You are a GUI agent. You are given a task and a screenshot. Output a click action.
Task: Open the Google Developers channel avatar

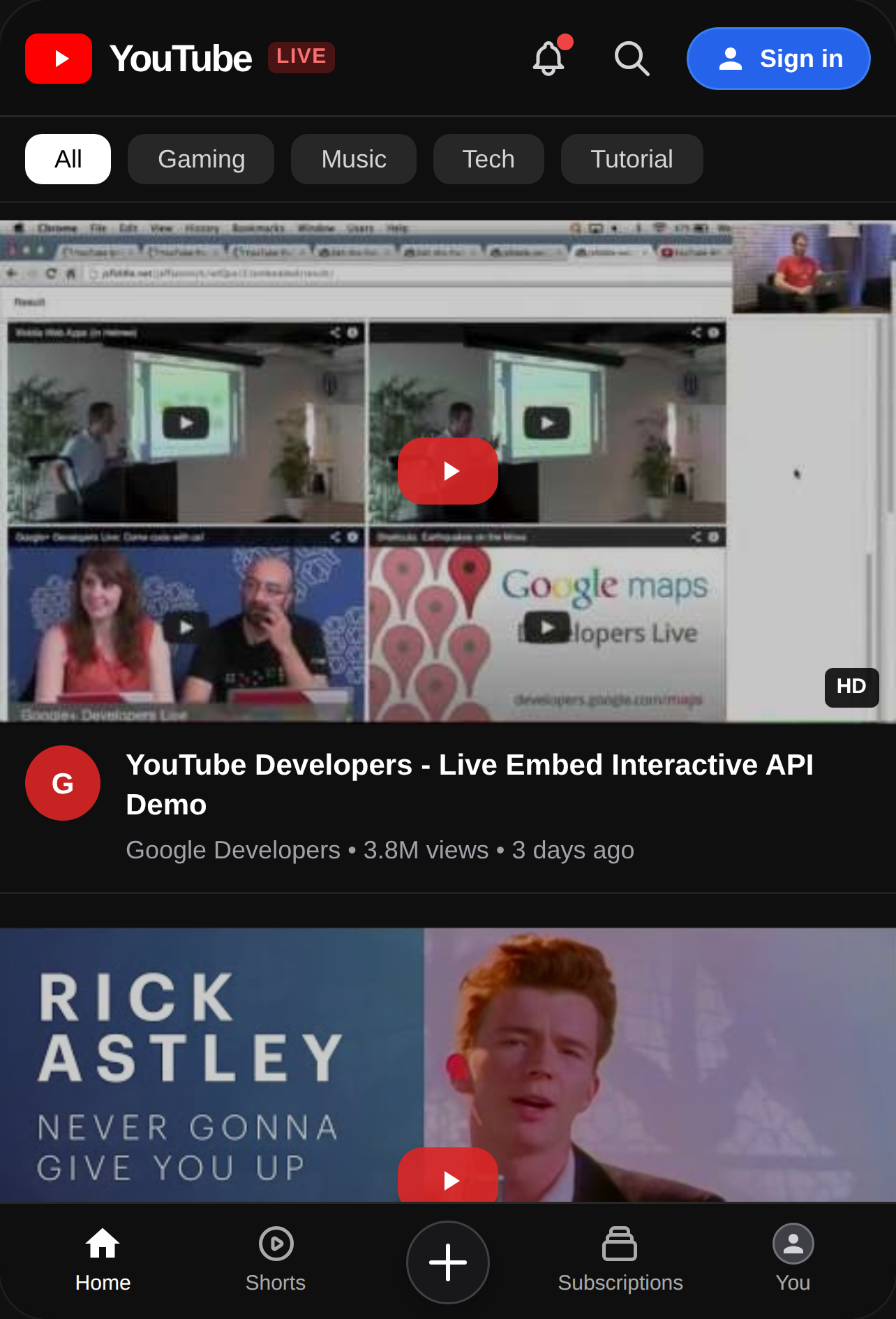63,783
